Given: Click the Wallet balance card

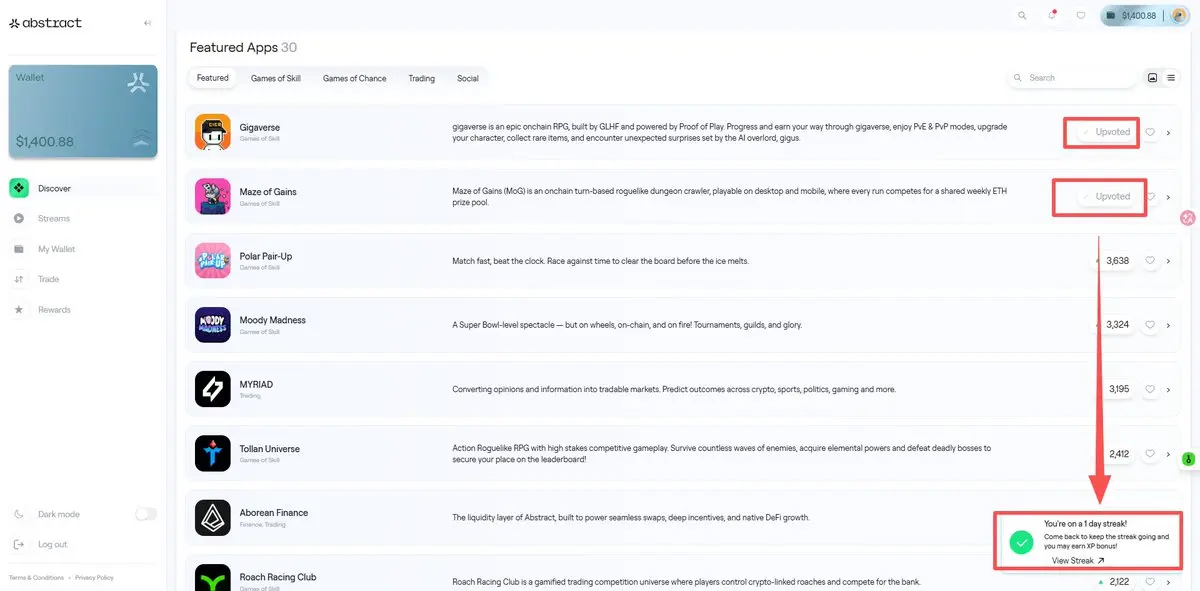Looking at the screenshot, I should (83, 112).
